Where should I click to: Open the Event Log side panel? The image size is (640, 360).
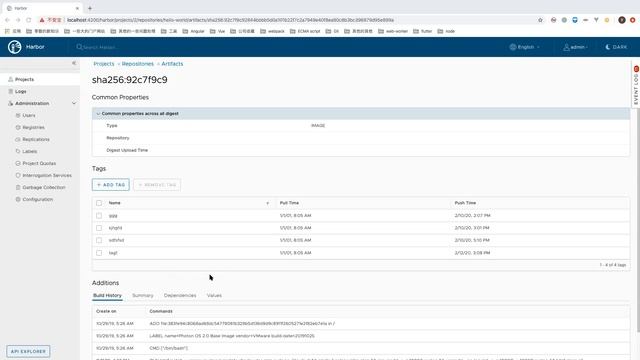pyautogui.click(x=636, y=85)
